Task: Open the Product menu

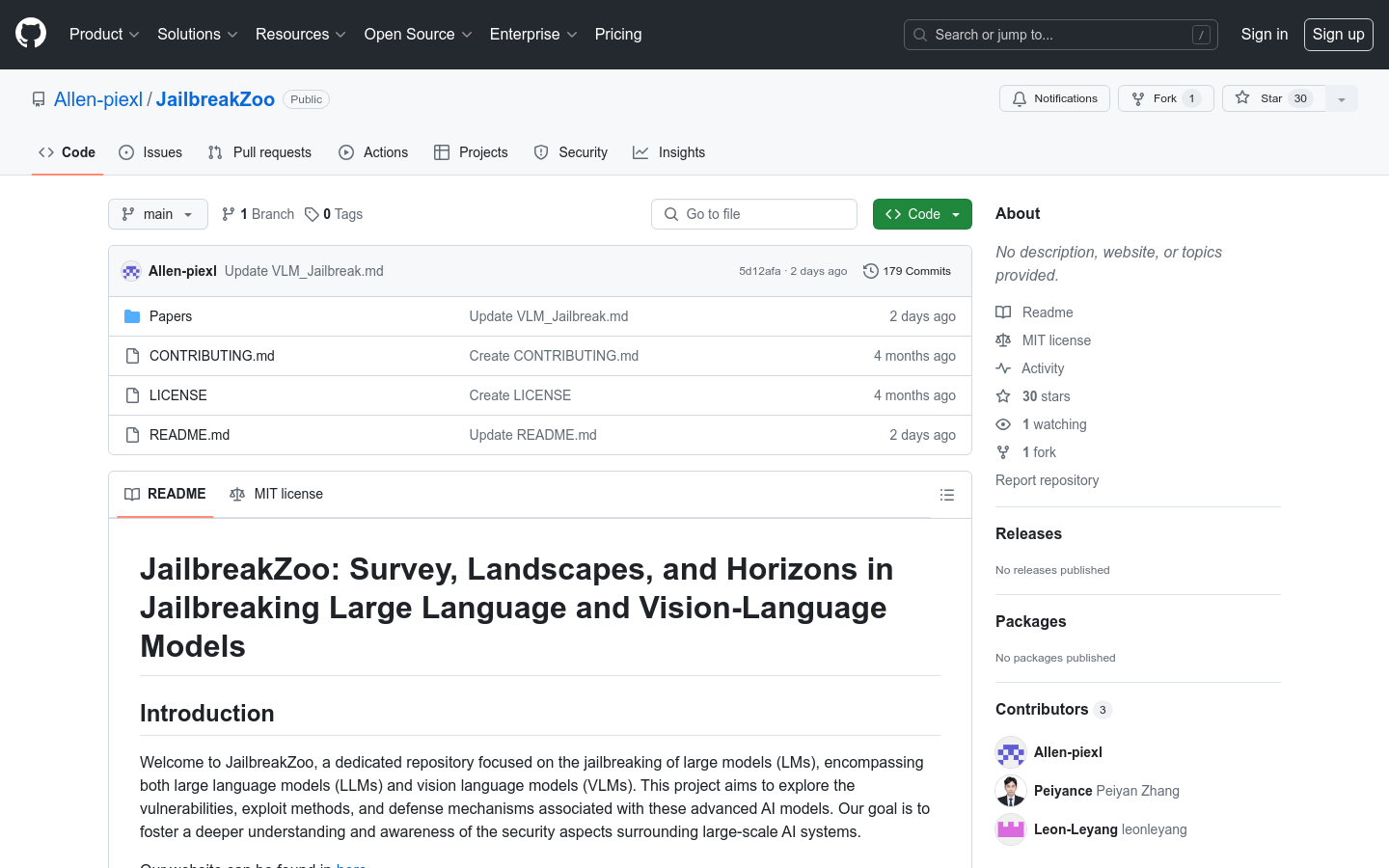Action: 104,34
